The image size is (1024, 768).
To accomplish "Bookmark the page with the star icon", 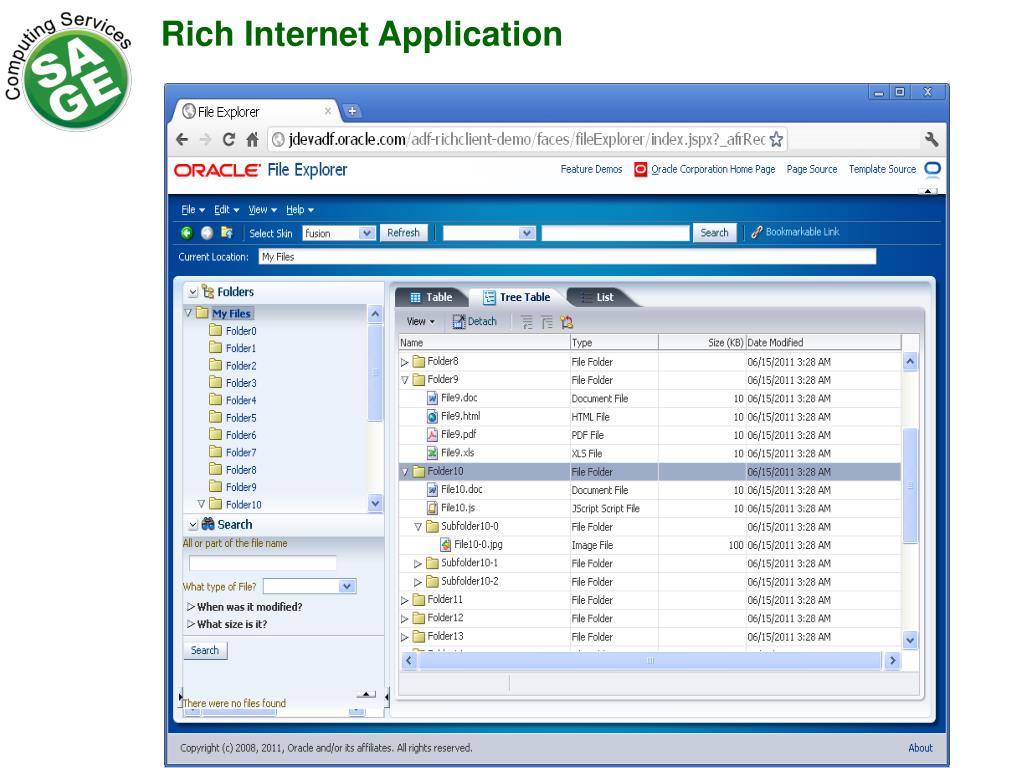I will coord(776,139).
